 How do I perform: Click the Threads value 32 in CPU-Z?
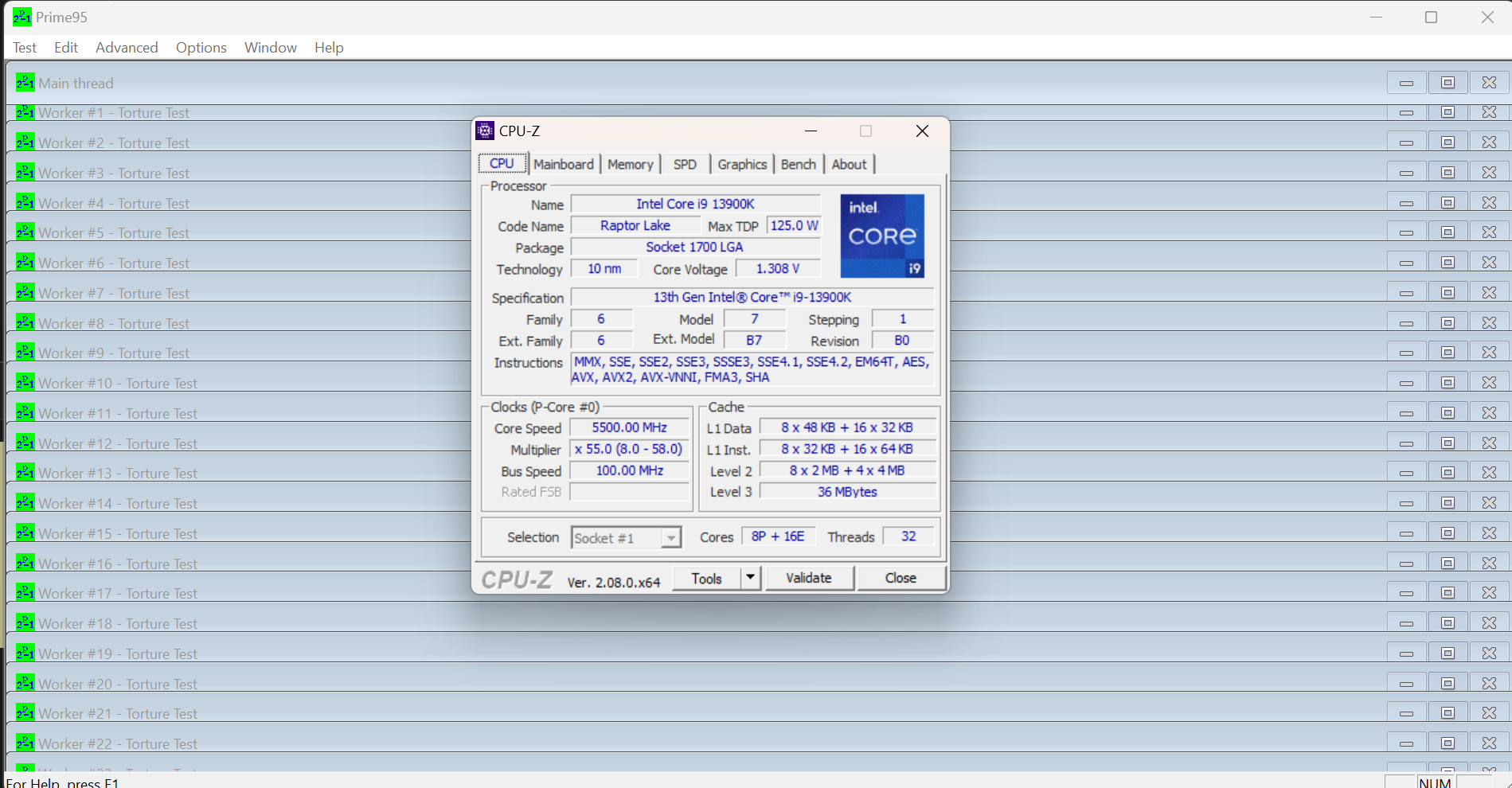point(908,536)
